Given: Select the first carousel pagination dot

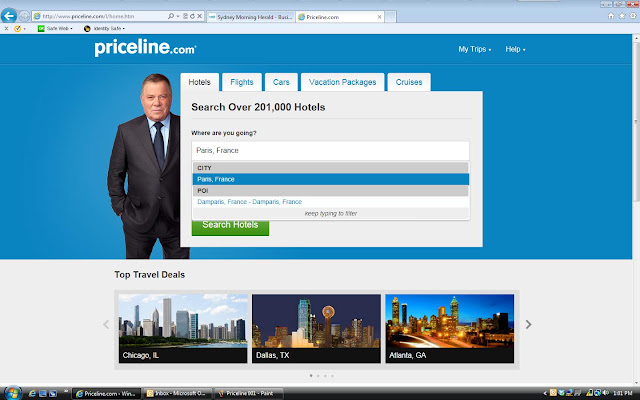Looking at the screenshot, I should click(311, 376).
